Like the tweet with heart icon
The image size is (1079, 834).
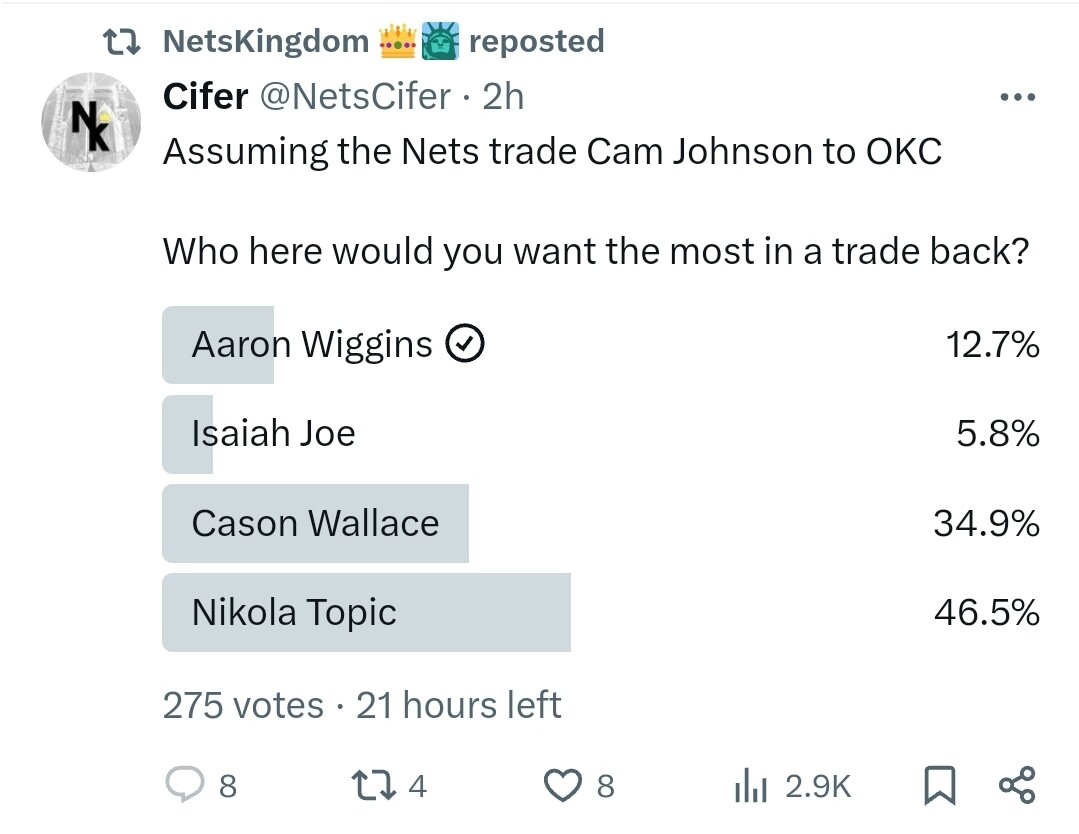(x=563, y=786)
